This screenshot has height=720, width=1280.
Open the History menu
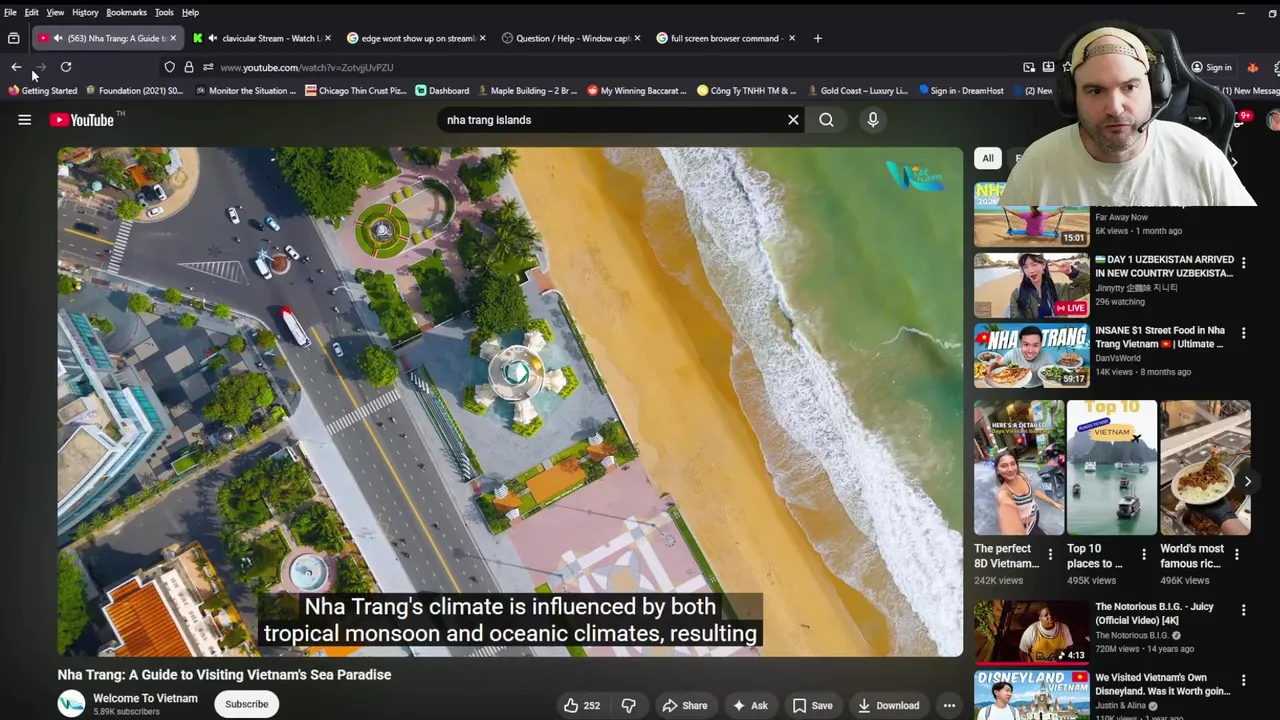coord(85,12)
